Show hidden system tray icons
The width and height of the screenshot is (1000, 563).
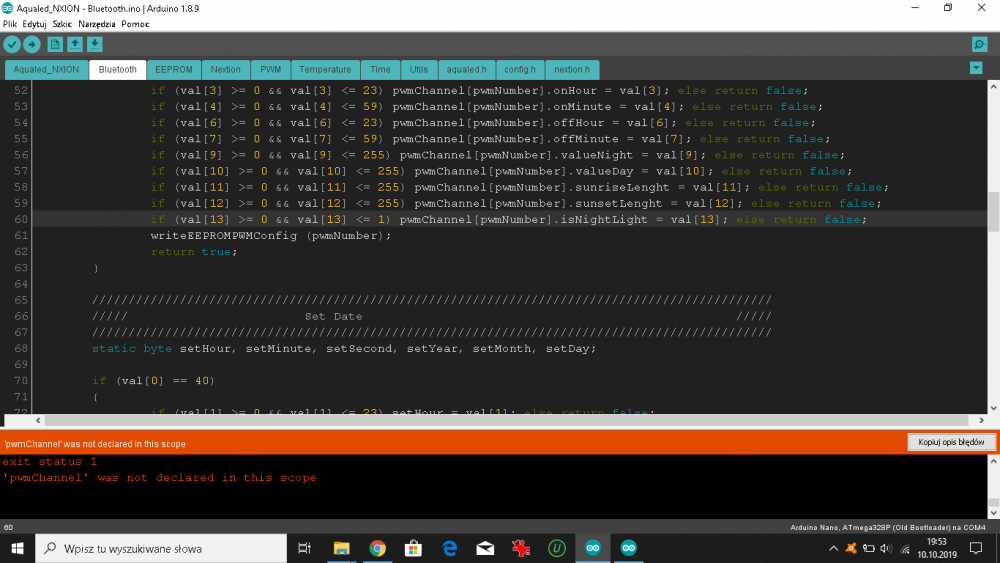(828, 548)
